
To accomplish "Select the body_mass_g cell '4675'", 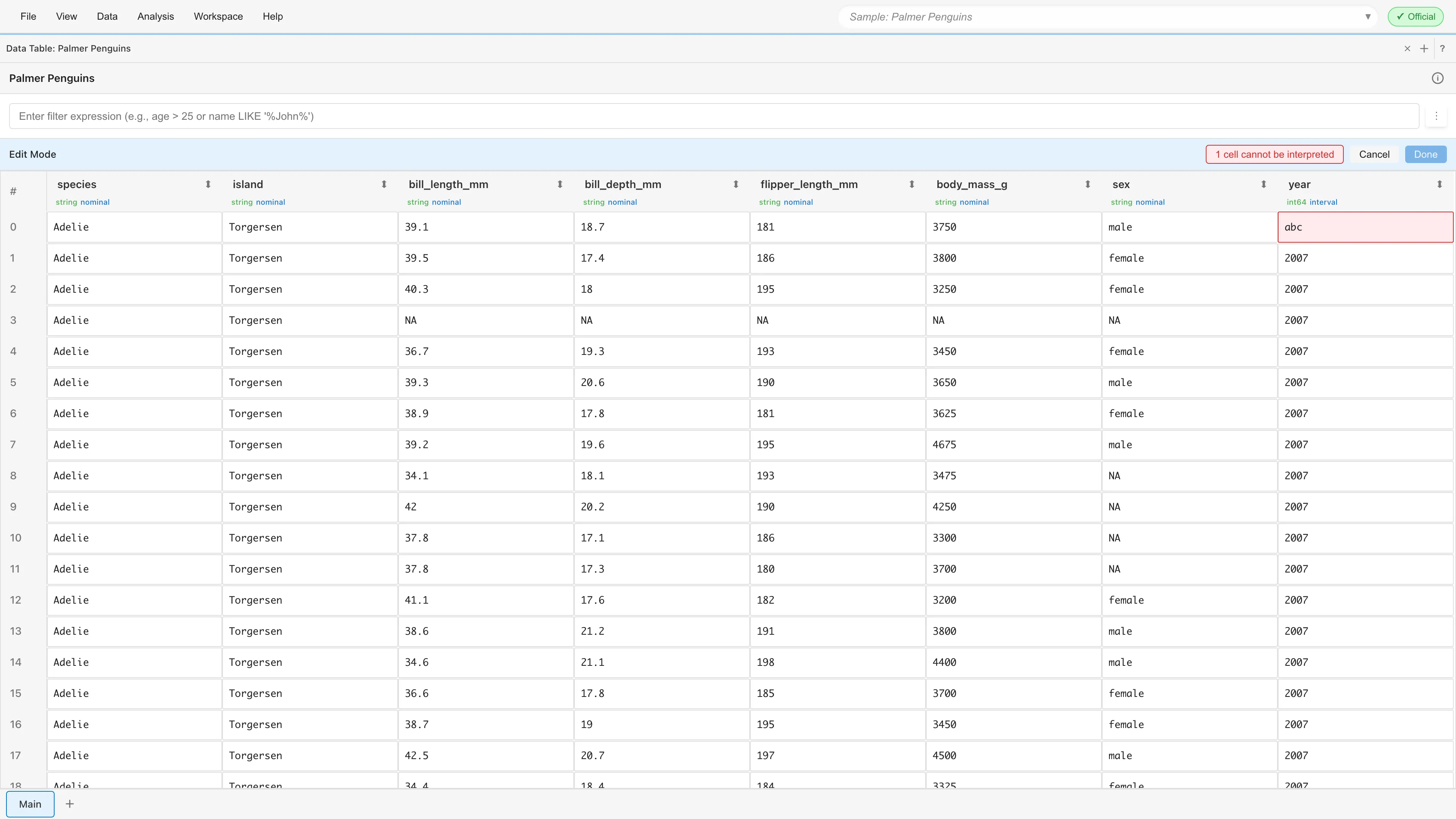I will 1014,445.
